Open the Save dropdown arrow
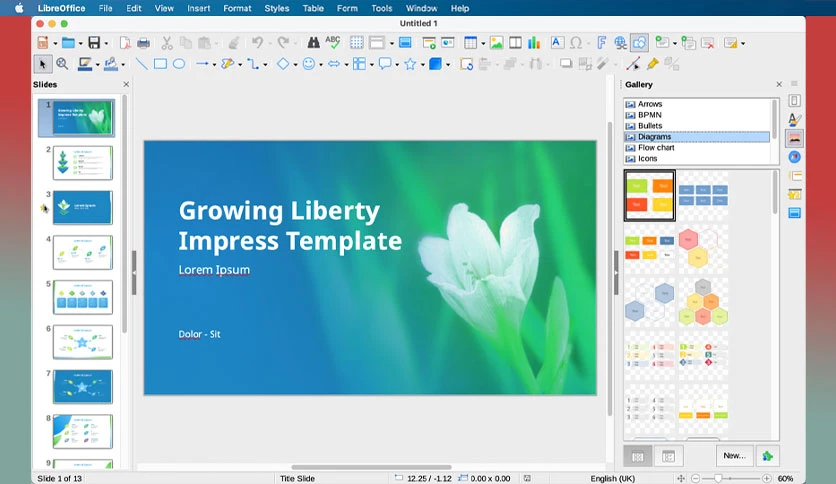The image size is (836, 484). pyautogui.click(x=106, y=43)
